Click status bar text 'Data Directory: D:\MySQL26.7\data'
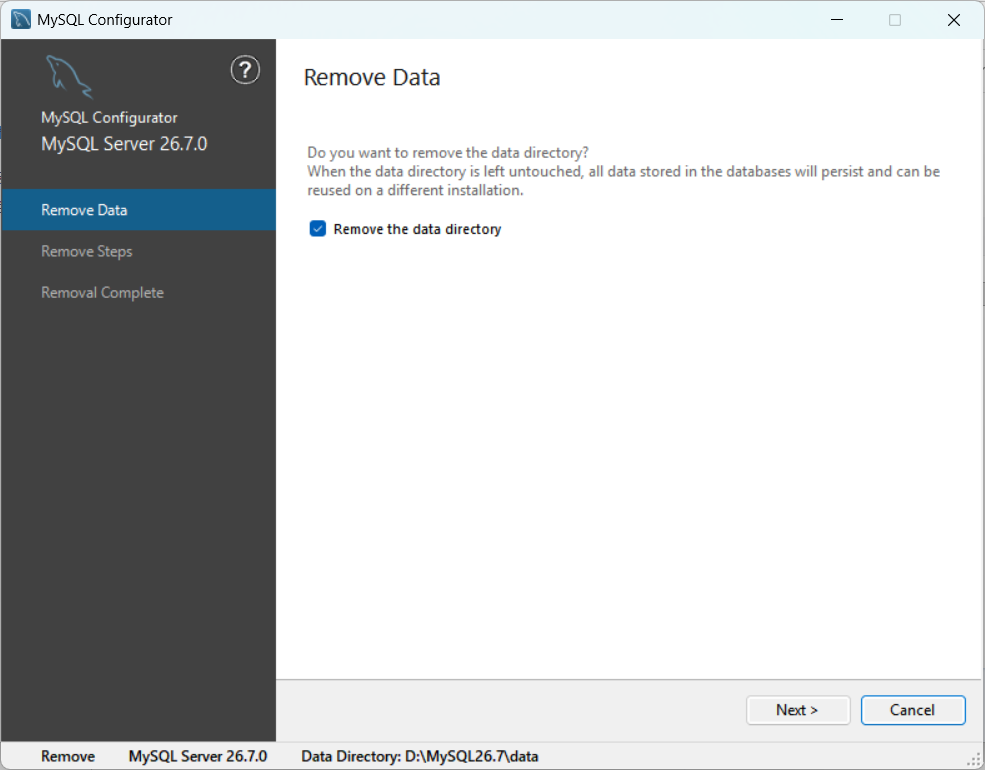985x770 pixels. coord(420,756)
